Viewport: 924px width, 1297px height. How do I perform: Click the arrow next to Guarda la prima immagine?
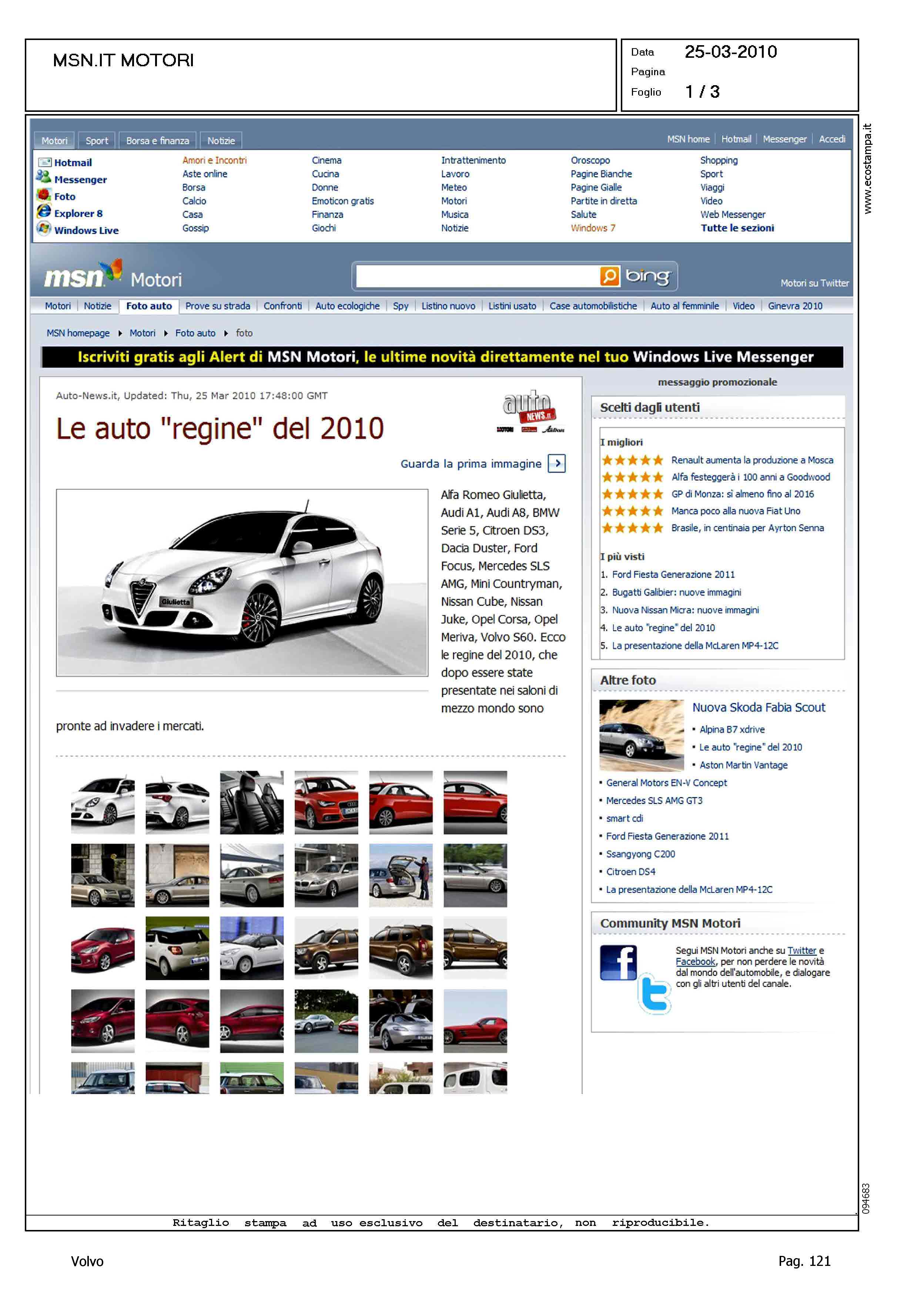pyautogui.click(x=556, y=463)
